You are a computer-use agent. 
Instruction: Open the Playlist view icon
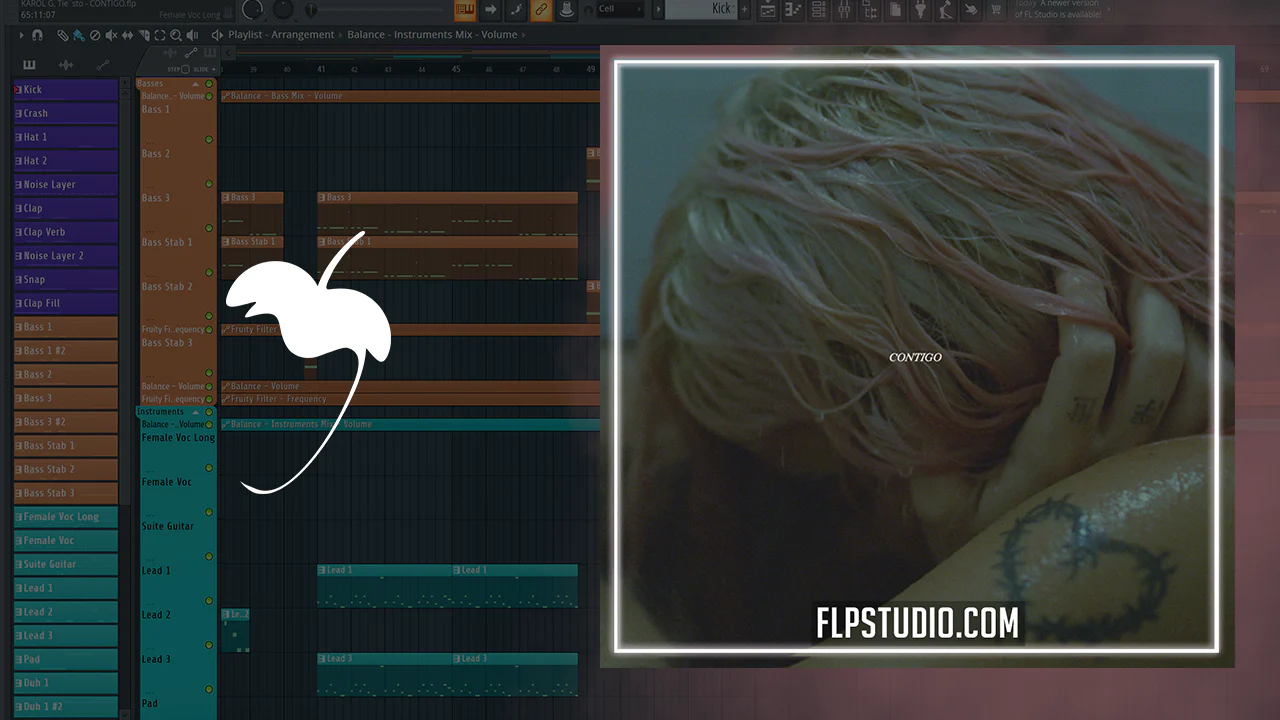point(768,10)
